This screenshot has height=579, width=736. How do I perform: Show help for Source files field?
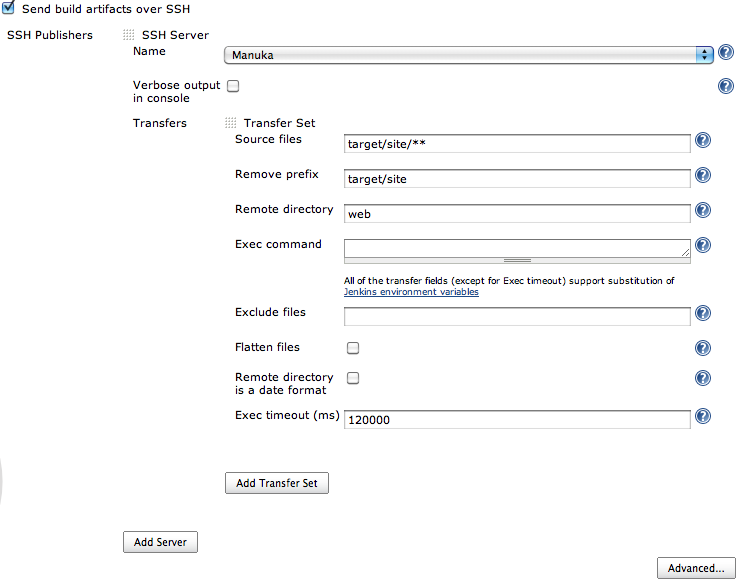coord(703,140)
